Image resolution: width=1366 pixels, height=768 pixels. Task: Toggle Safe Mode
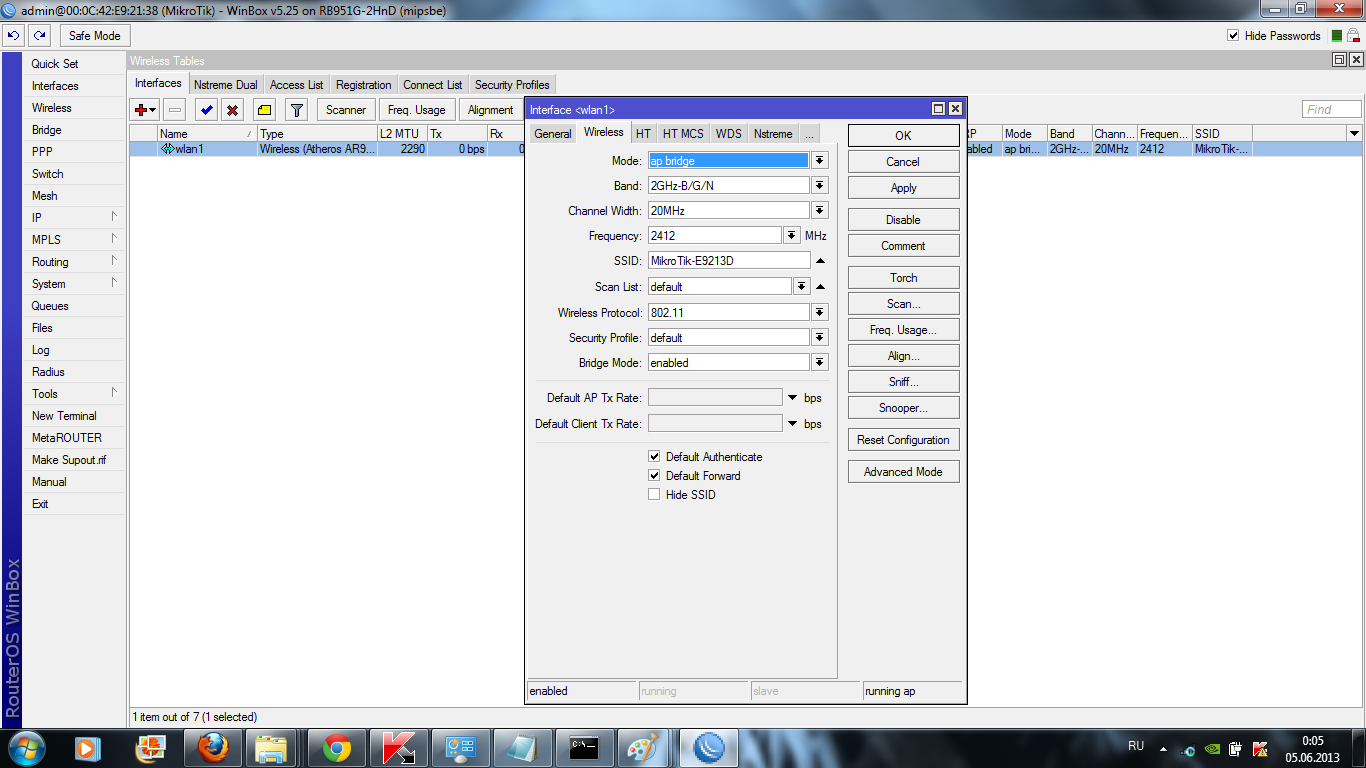(94, 36)
